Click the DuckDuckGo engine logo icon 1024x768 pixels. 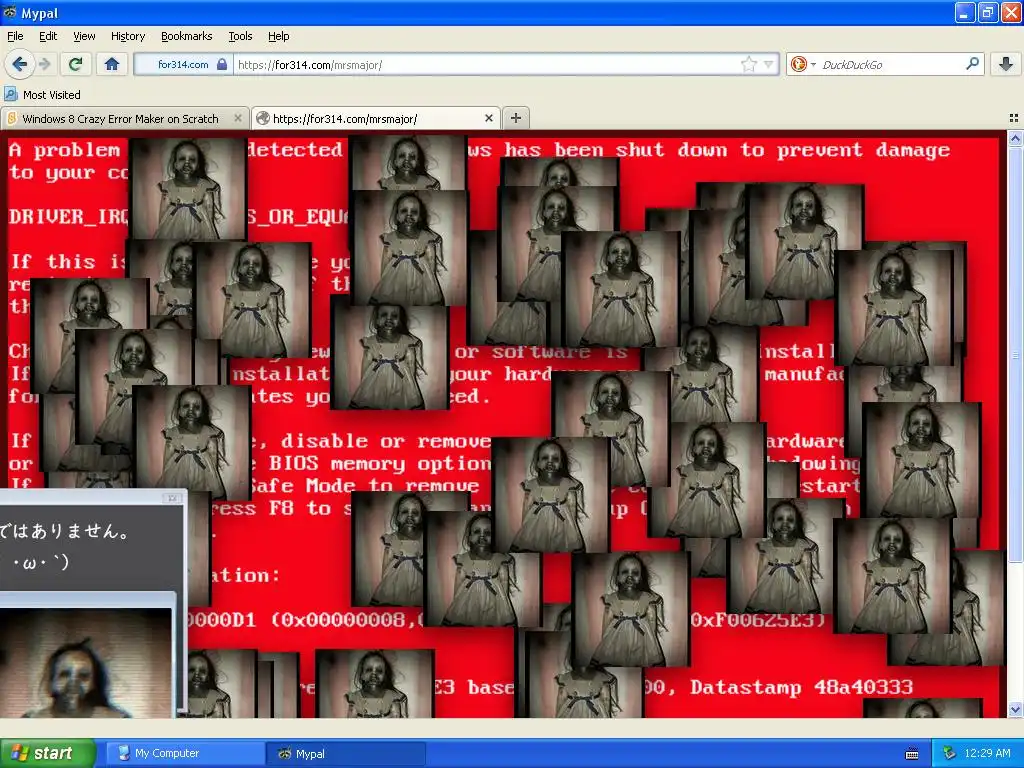click(x=798, y=64)
